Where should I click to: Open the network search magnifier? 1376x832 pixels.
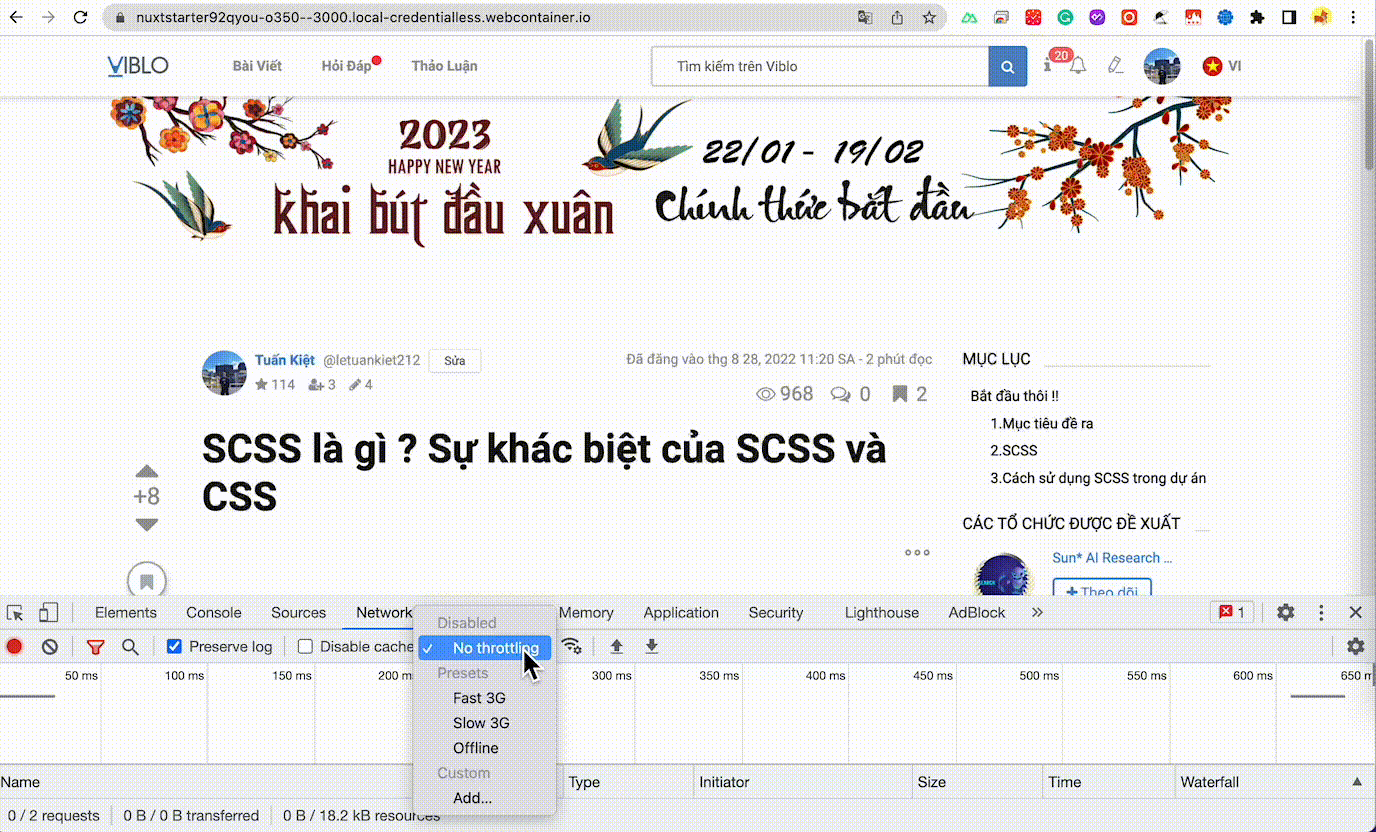(130, 647)
